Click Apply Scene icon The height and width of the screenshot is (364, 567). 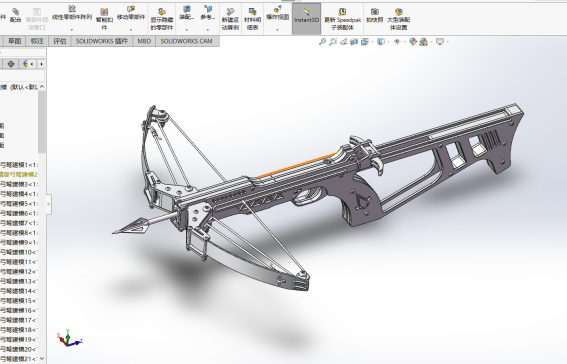click(x=423, y=42)
